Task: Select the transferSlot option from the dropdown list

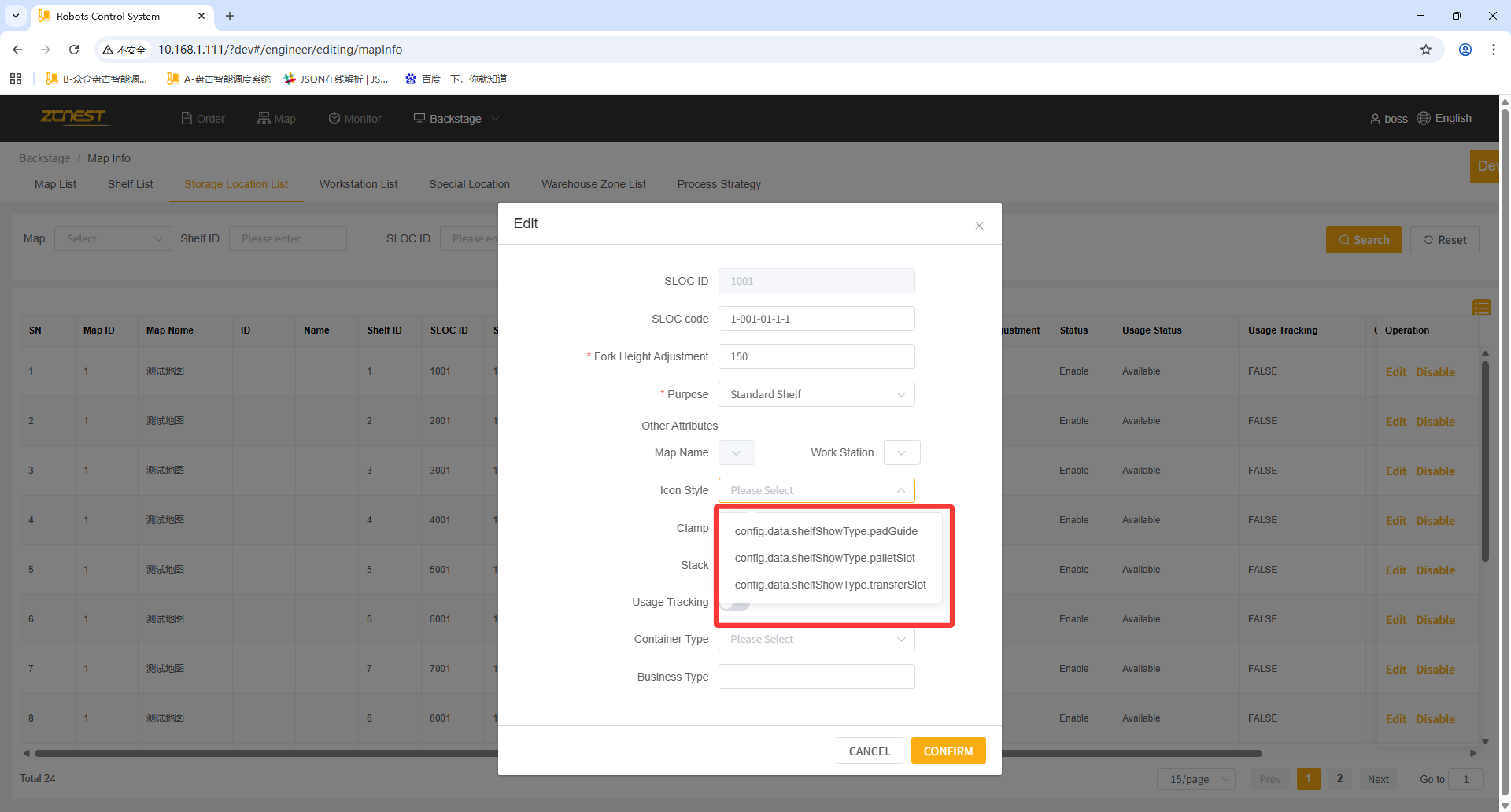Action: pyautogui.click(x=829, y=585)
